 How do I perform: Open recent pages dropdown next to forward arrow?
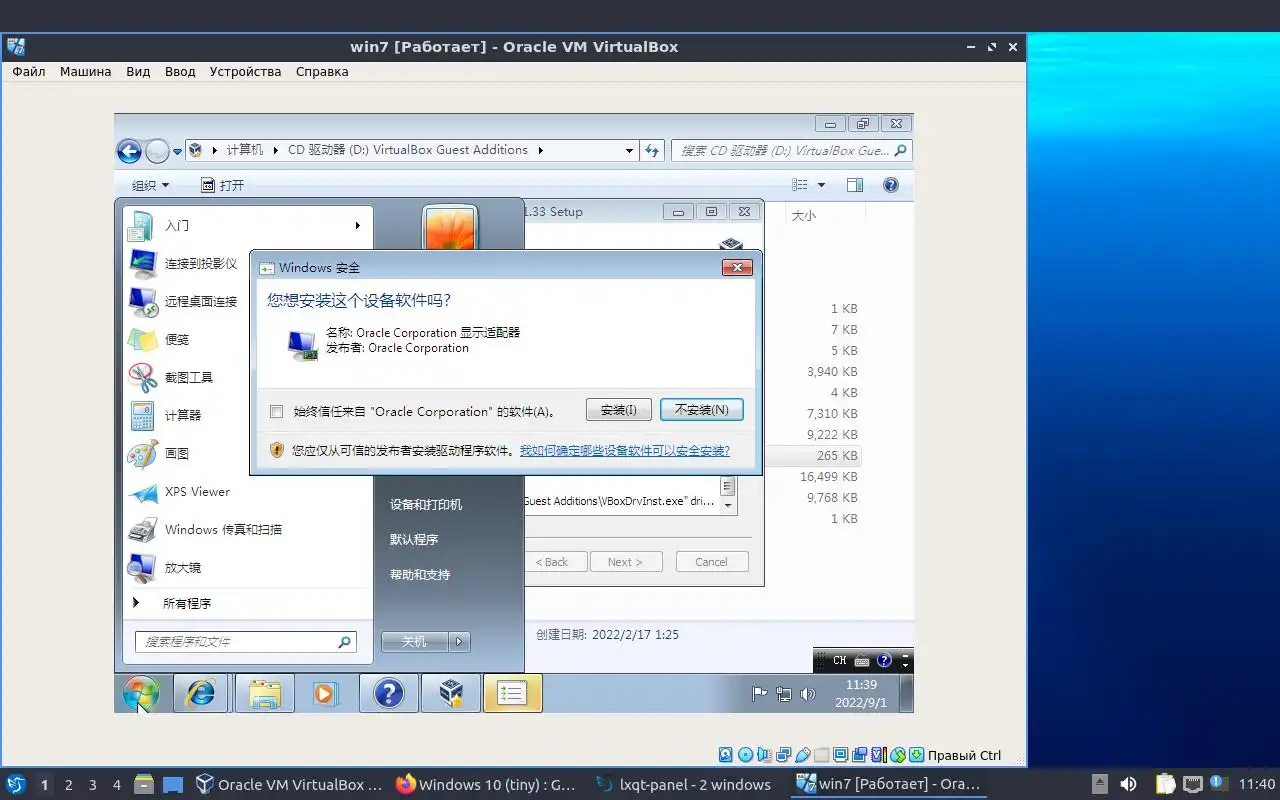(177, 152)
